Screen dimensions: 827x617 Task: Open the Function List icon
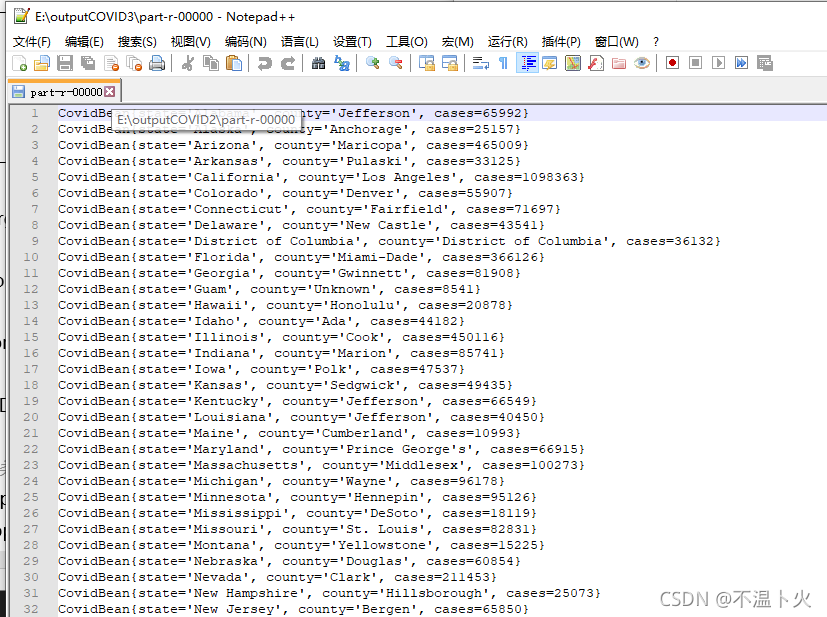tap(596, 63)
